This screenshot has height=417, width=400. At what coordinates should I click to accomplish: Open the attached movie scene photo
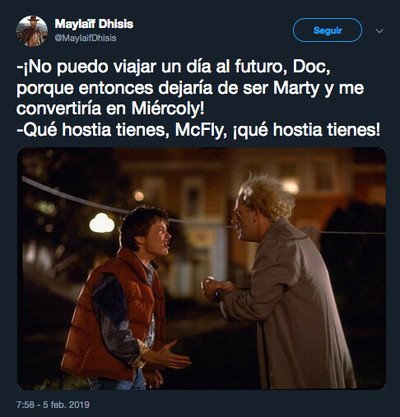pyautogui.click(x=202, y=268)
